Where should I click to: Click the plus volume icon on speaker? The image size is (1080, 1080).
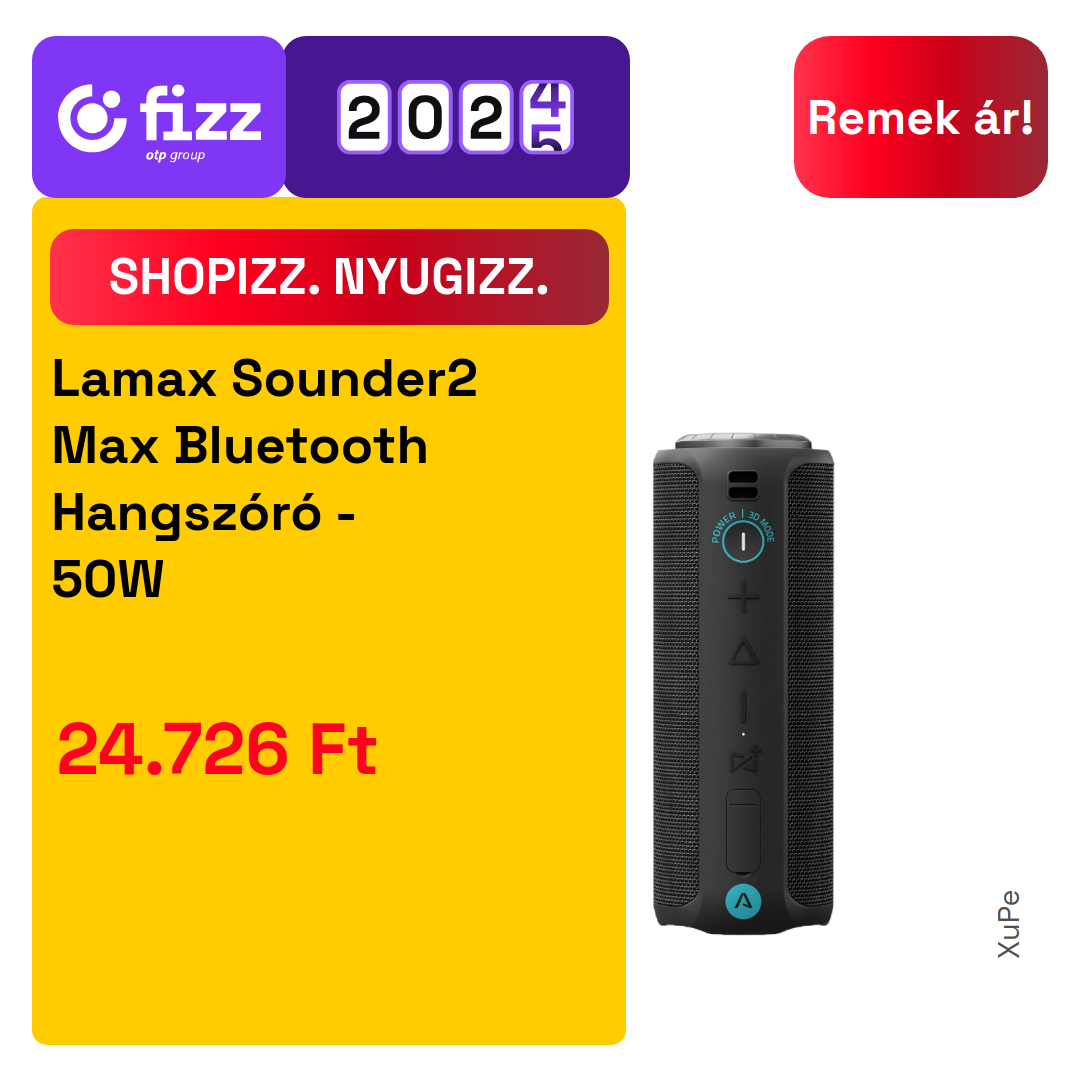[743, 597]
